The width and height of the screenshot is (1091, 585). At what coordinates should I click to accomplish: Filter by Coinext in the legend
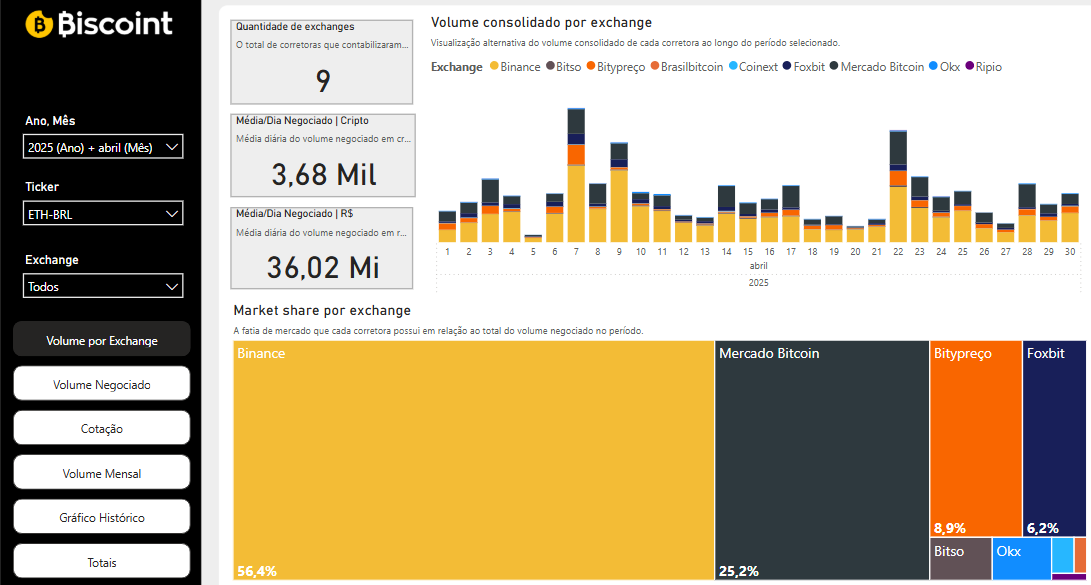point(753,67)
